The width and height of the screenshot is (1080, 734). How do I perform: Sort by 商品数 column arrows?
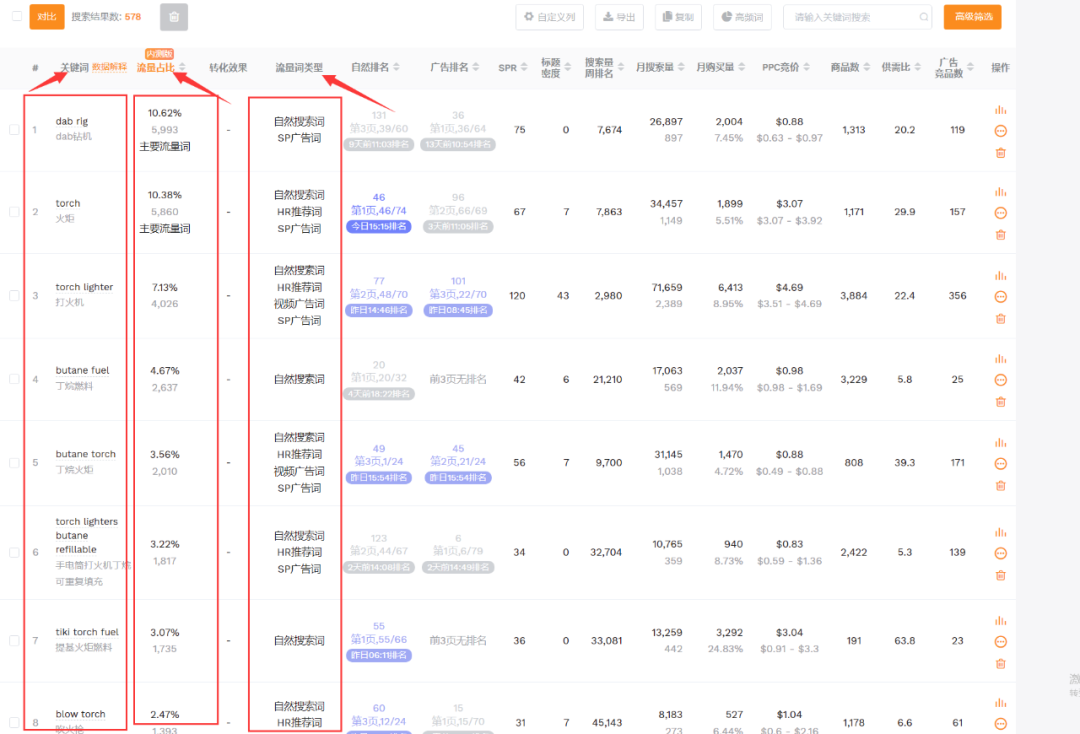[866, 67]
